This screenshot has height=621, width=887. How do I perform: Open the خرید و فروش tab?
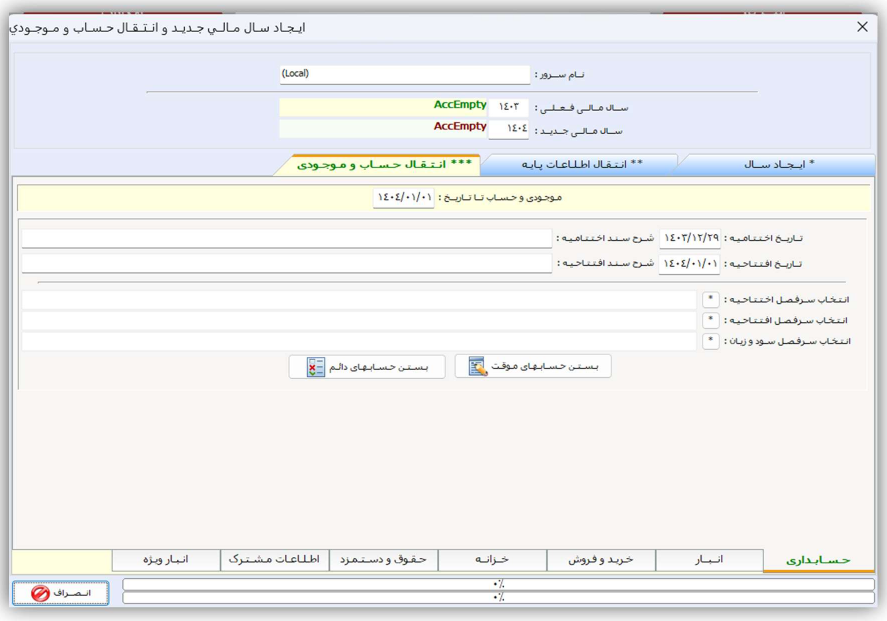coord(600,559)
